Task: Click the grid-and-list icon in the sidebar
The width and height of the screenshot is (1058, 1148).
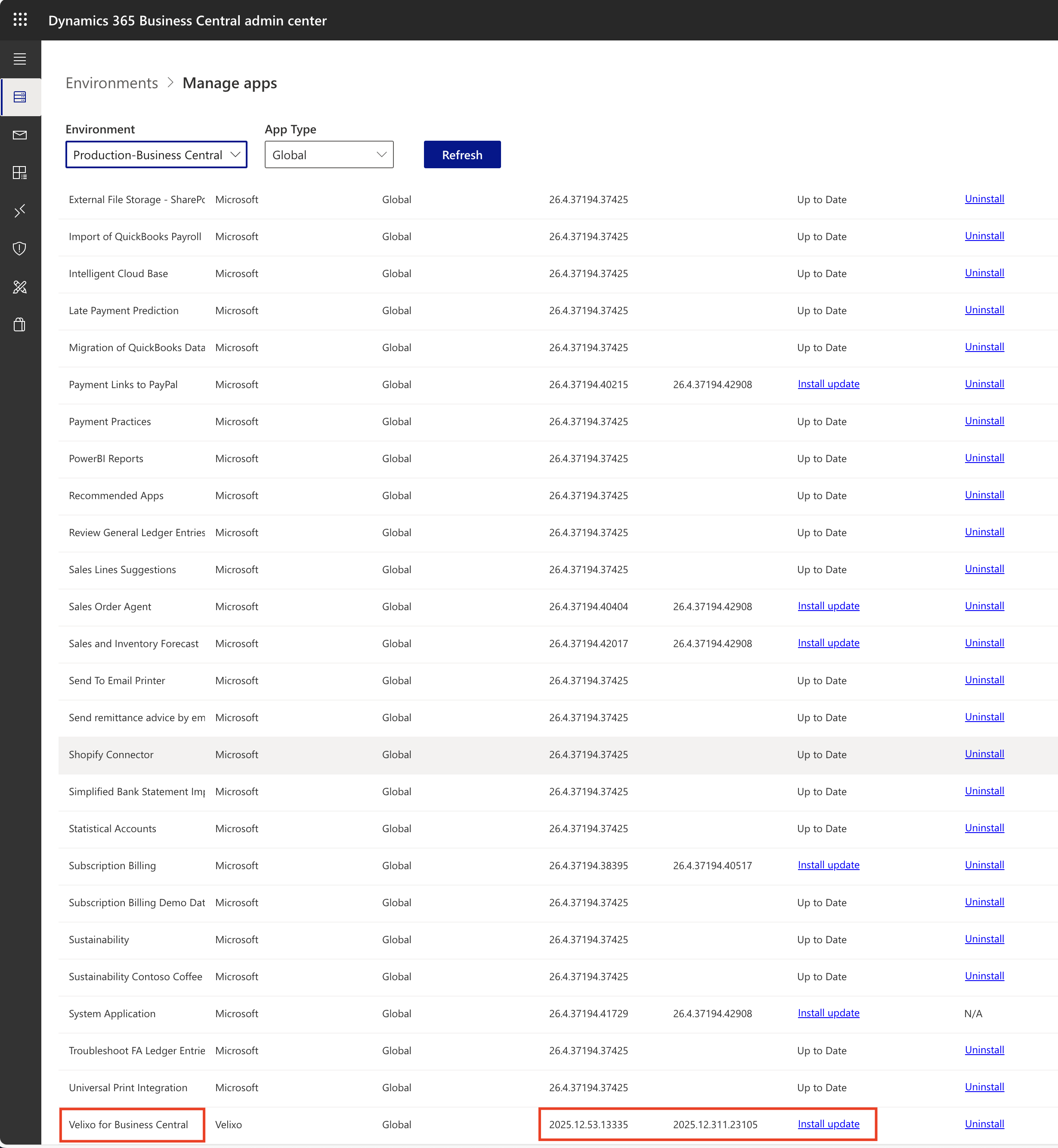Action: tap(20, 173)
